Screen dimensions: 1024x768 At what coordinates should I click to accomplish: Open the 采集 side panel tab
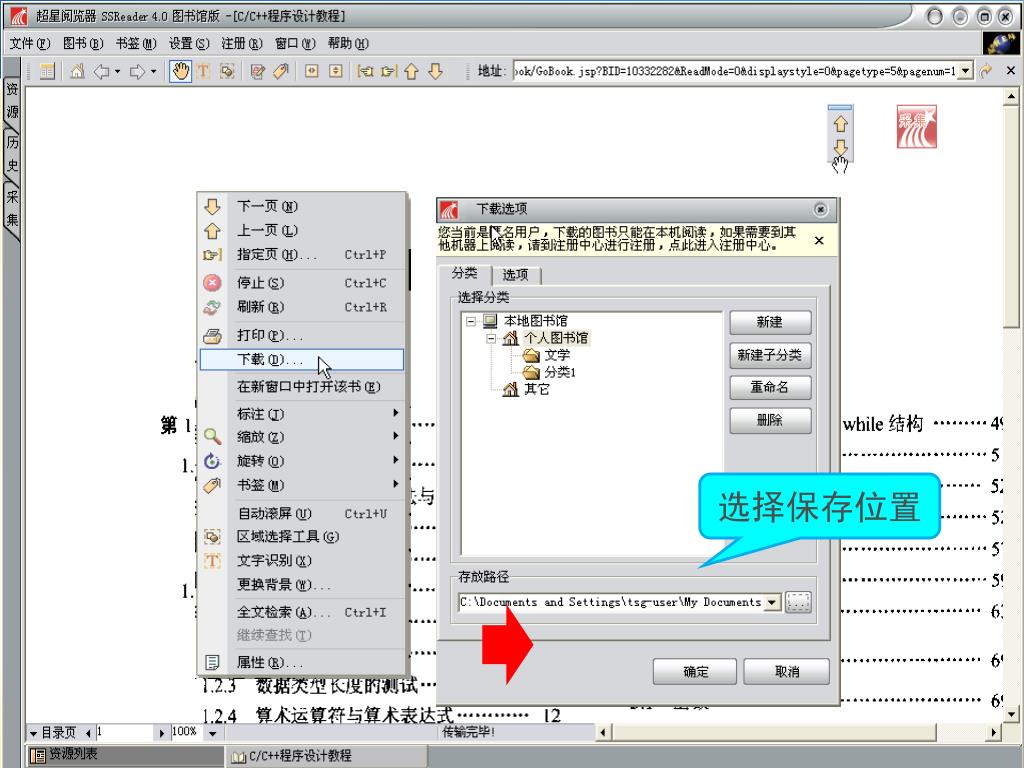click(x=12, y=208)
